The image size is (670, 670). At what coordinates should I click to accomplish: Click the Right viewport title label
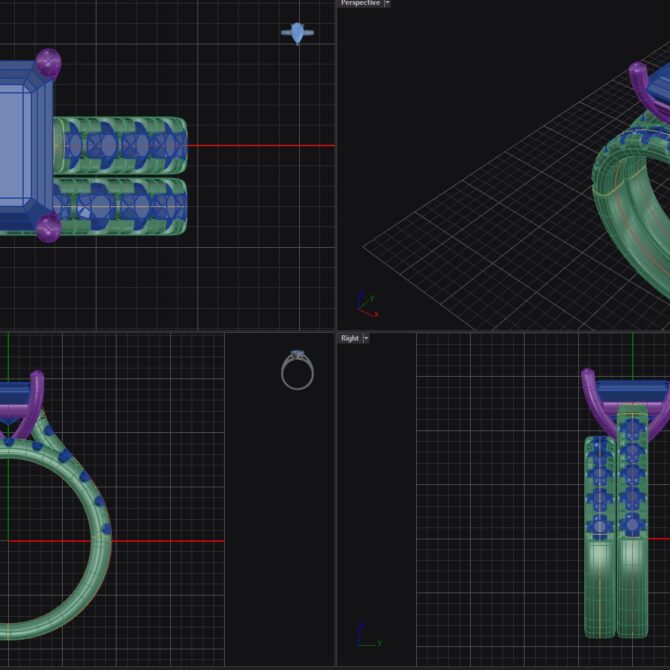(349, 339)
